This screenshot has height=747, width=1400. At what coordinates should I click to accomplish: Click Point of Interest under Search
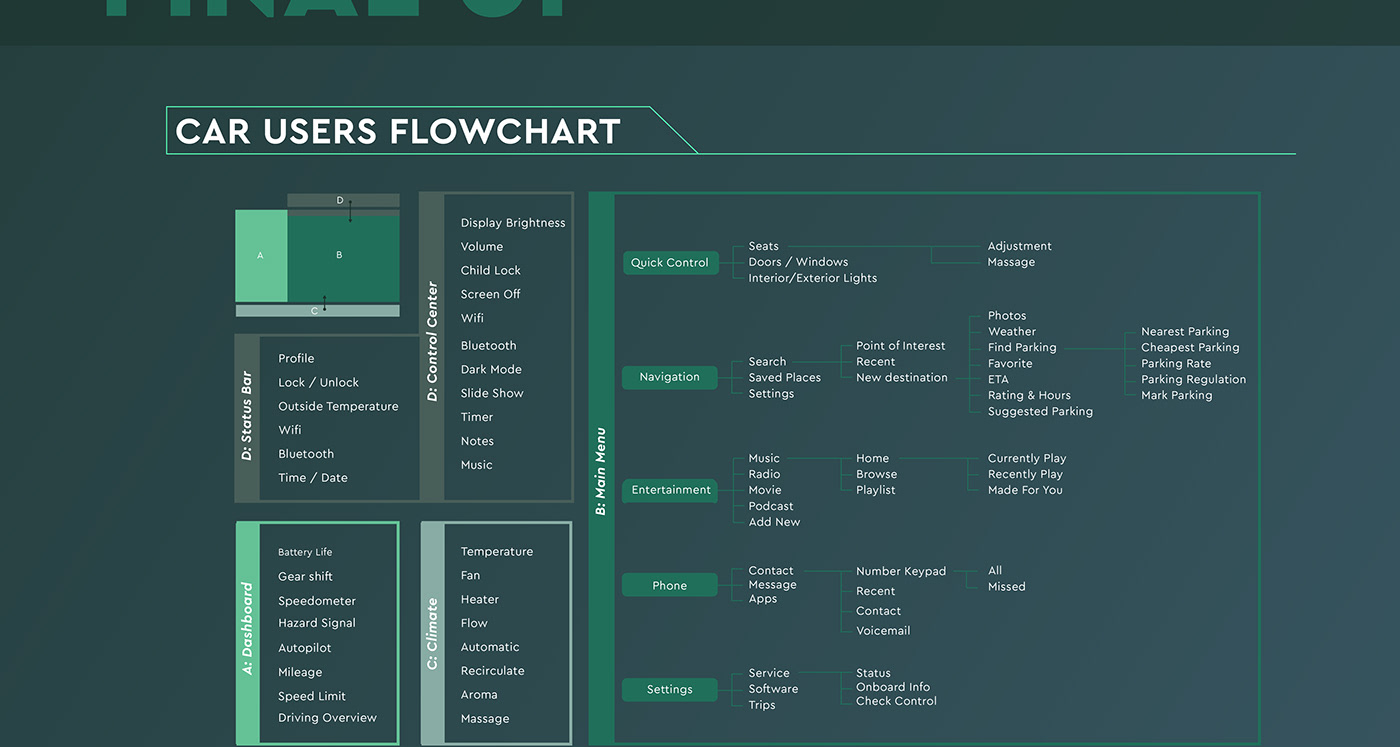click(x=900, y=346)
